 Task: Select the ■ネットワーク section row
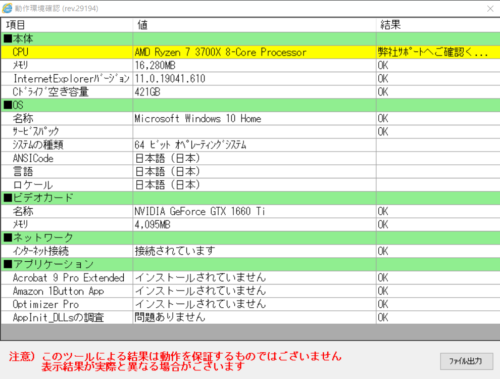click(250, 238)
